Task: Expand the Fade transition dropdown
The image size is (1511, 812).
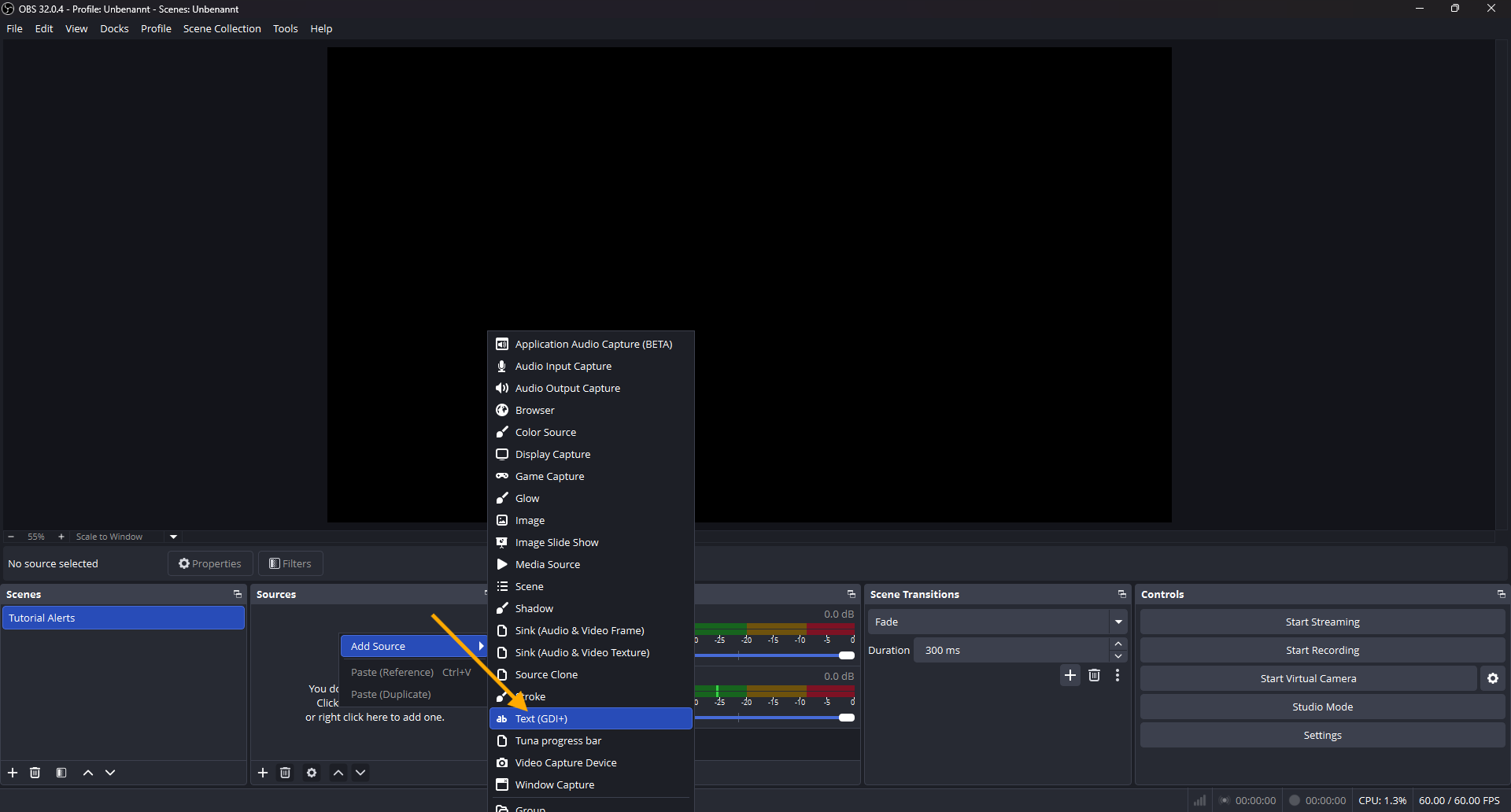Action: pyautogui.click(x=1118, y=622)
